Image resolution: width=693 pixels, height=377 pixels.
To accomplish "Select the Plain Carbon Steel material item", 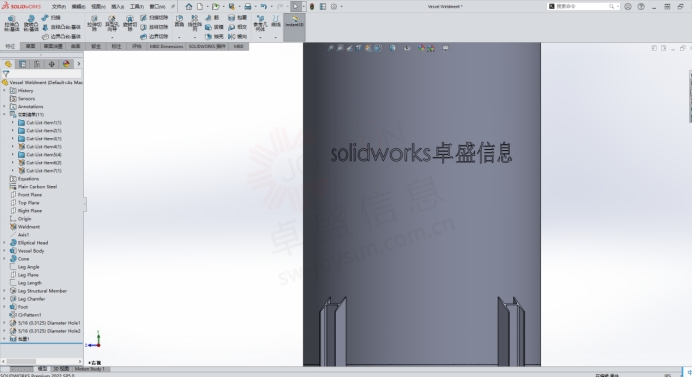I will point(37,187).
